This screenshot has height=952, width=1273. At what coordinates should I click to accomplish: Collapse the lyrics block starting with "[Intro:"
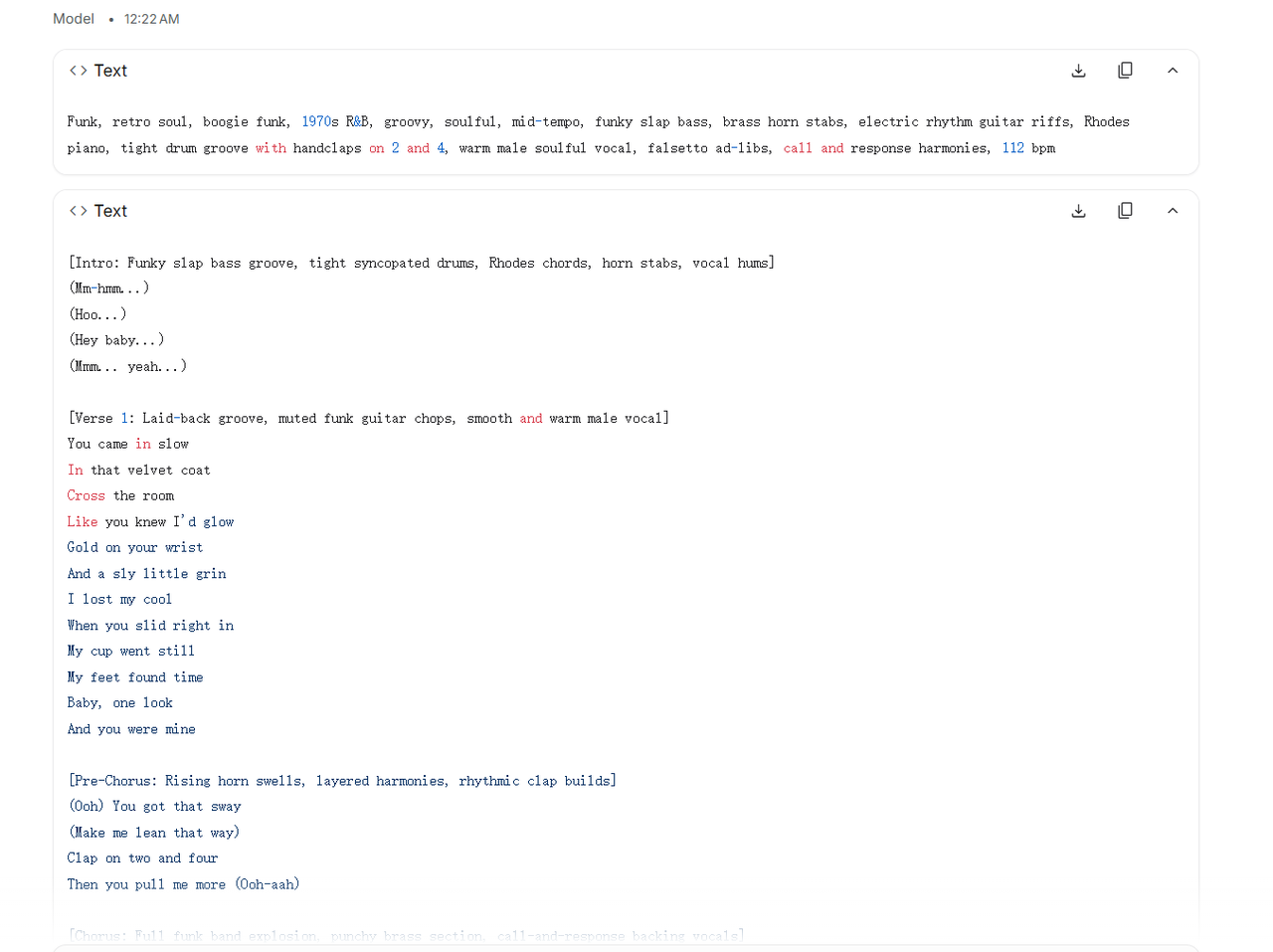tap(1173, 211)
